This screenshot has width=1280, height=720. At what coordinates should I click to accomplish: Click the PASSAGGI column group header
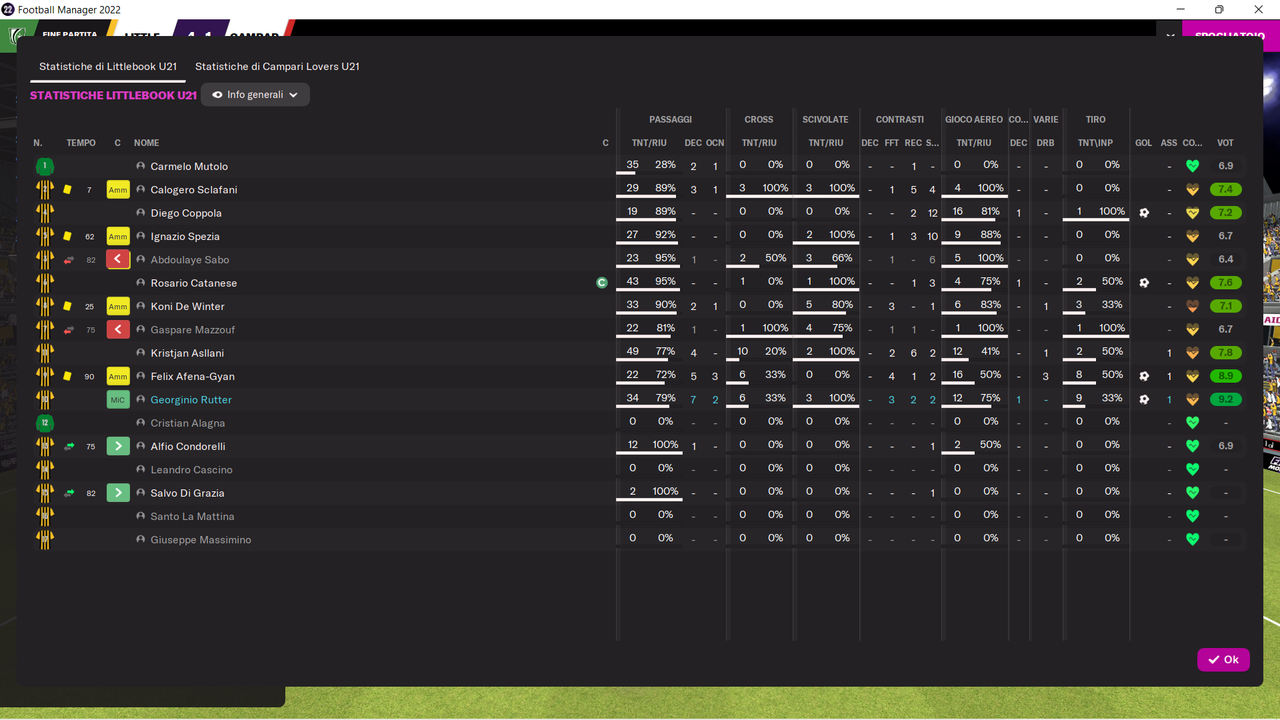pos(670,120)
